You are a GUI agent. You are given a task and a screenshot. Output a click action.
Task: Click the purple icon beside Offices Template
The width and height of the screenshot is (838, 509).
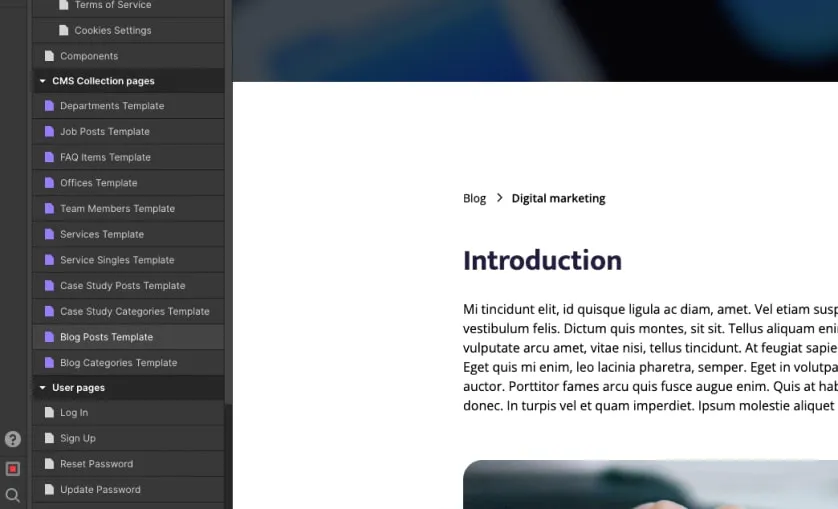(x=49, y=183)
